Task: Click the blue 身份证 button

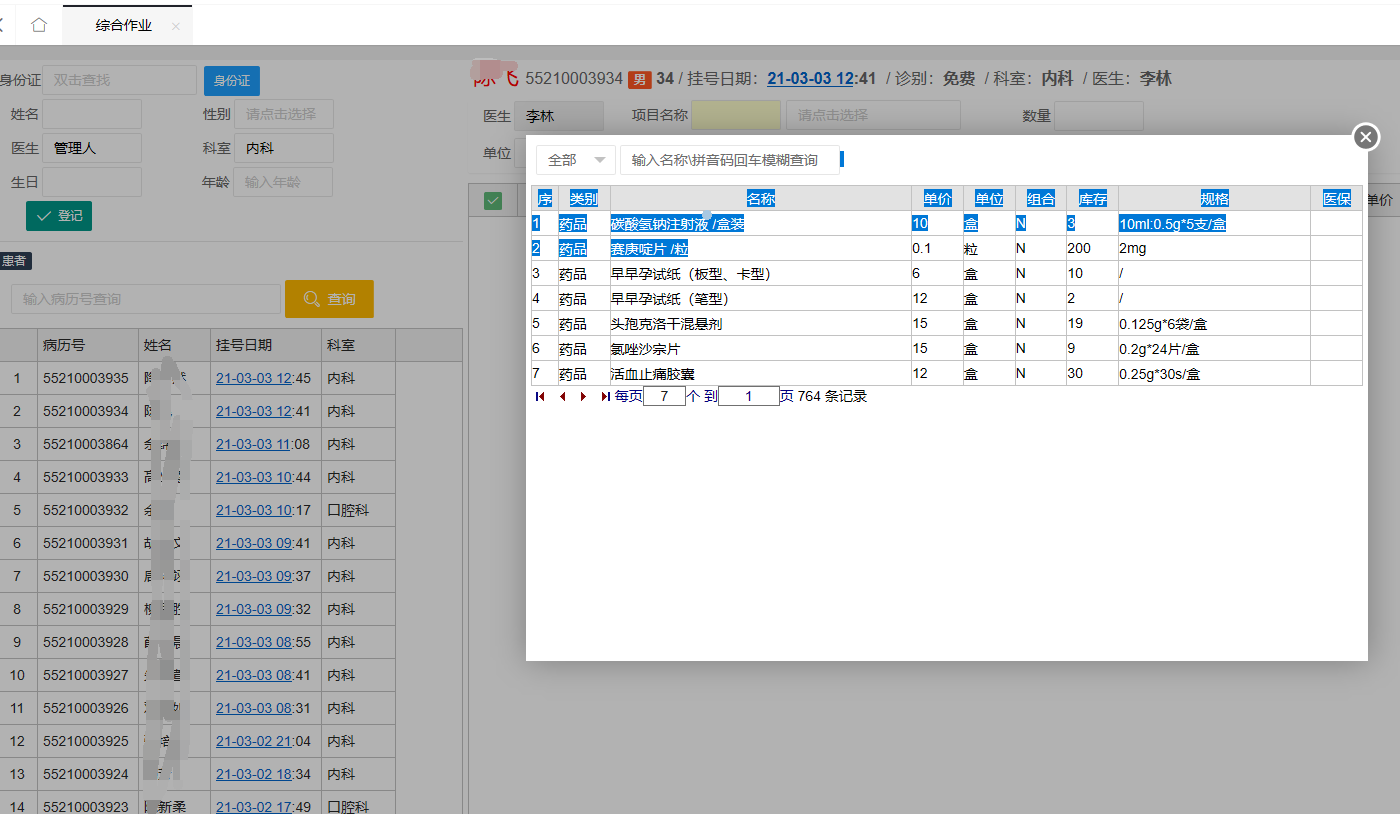Action: [231, 80]
